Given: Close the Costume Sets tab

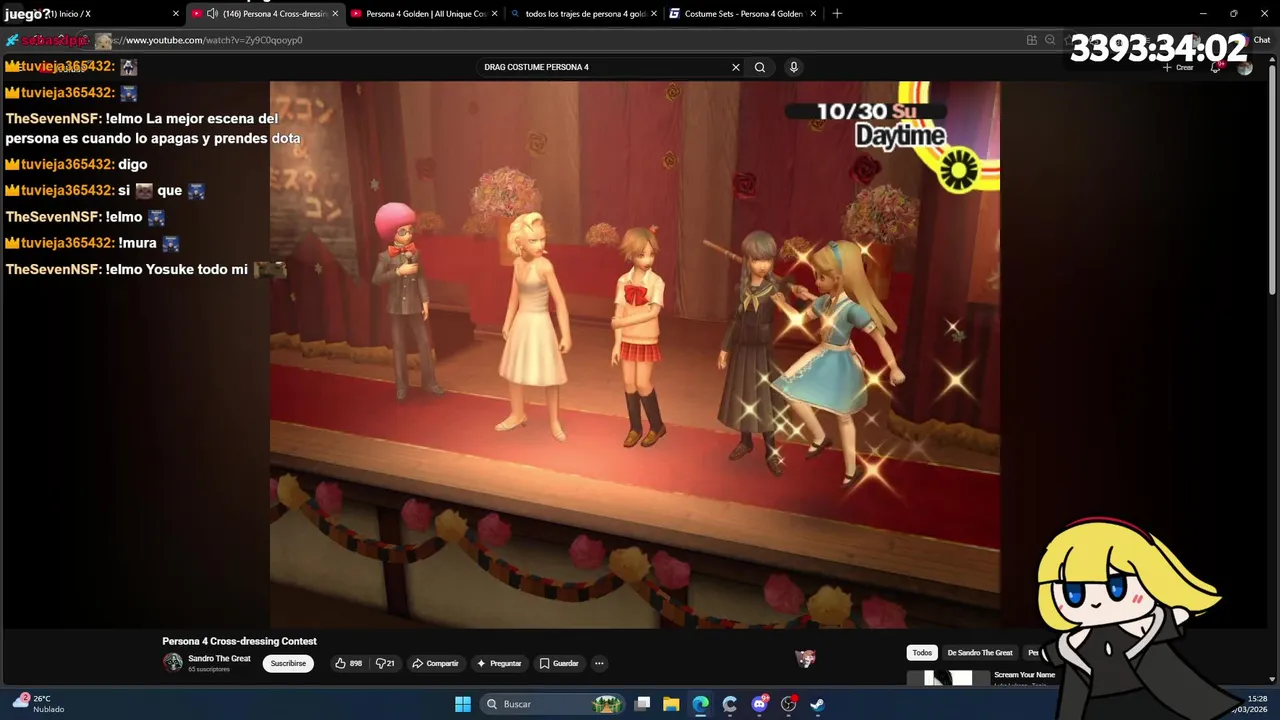Looking at the screenshot, I should 813,14.
